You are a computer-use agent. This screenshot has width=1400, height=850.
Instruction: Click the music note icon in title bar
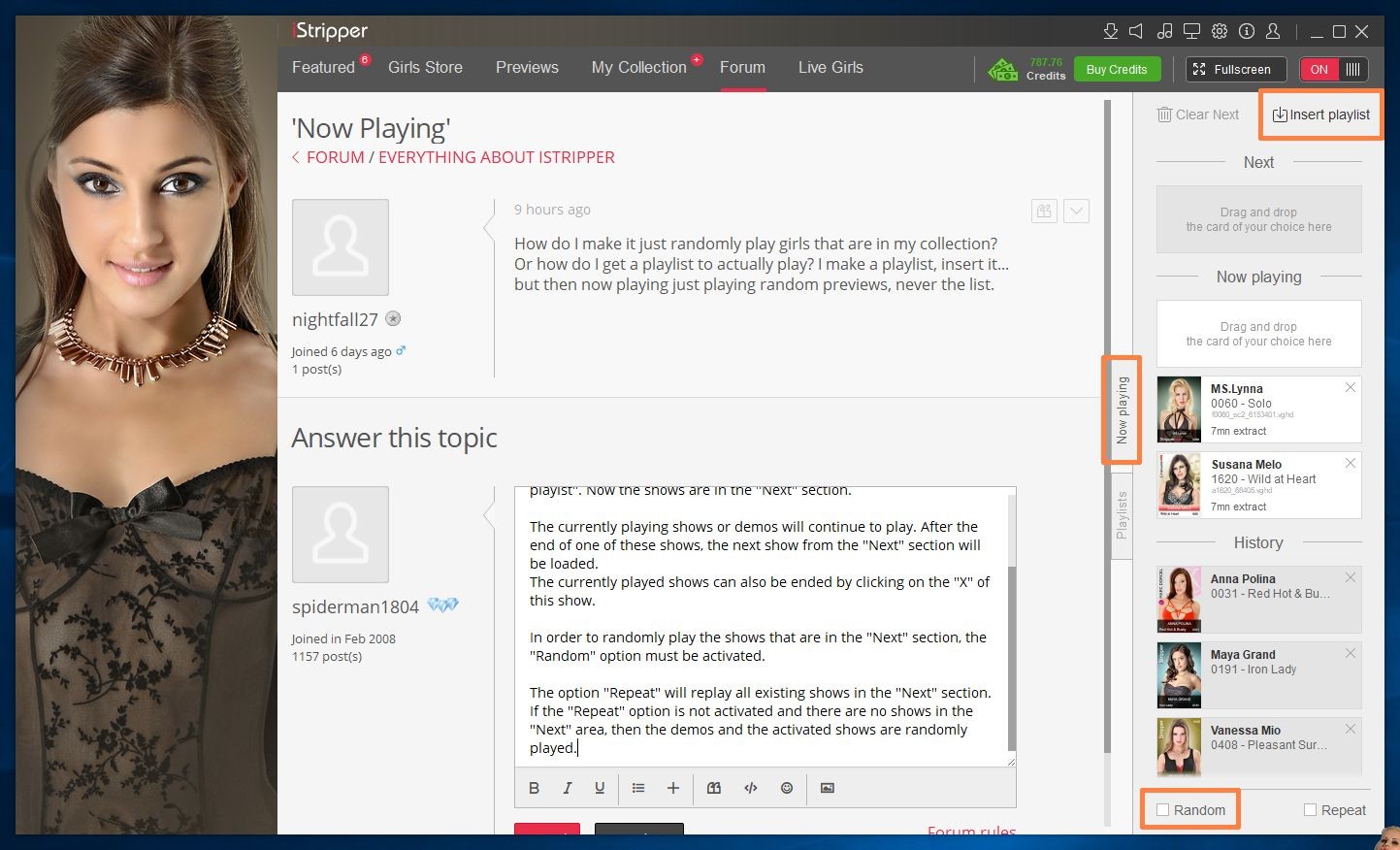[1164, 31]
